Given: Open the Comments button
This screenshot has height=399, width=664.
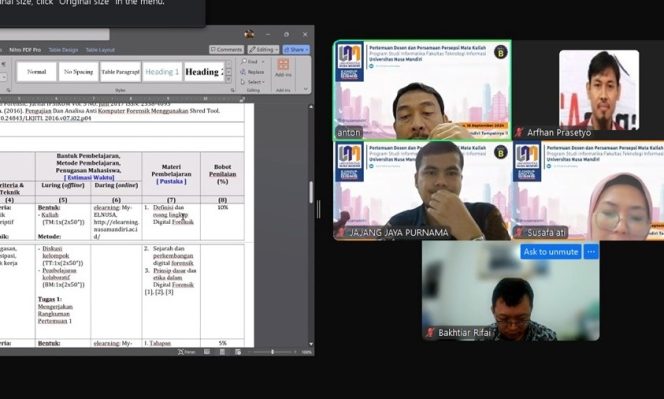Looking at the screenshot, I should (x=227, y=50).
